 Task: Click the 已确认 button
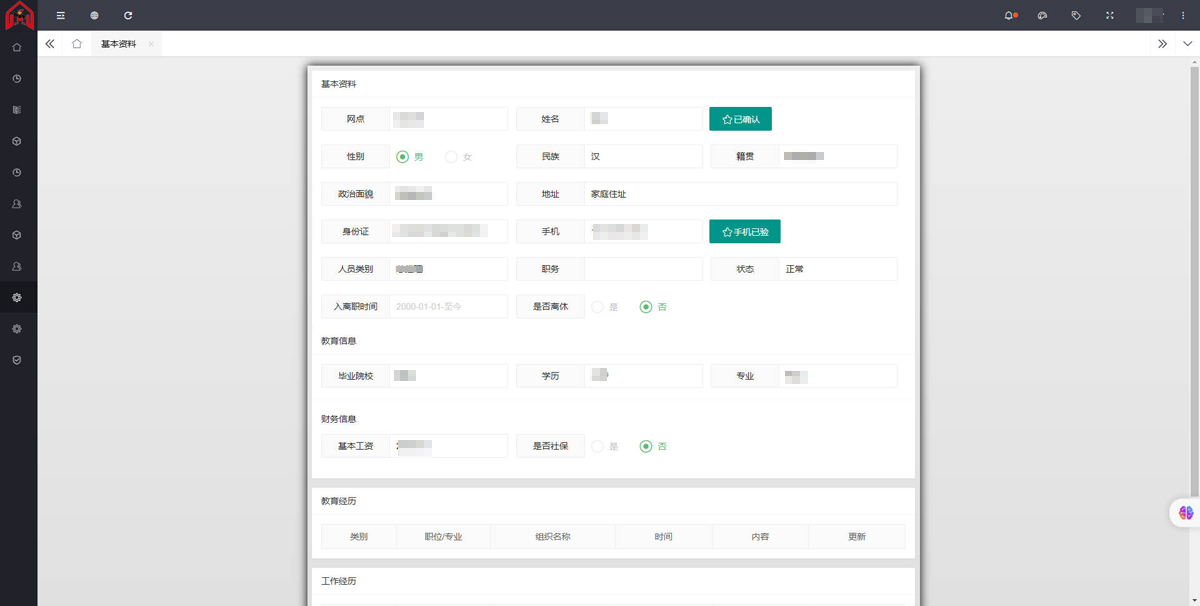pyautogui.click(x=740, y=119)
